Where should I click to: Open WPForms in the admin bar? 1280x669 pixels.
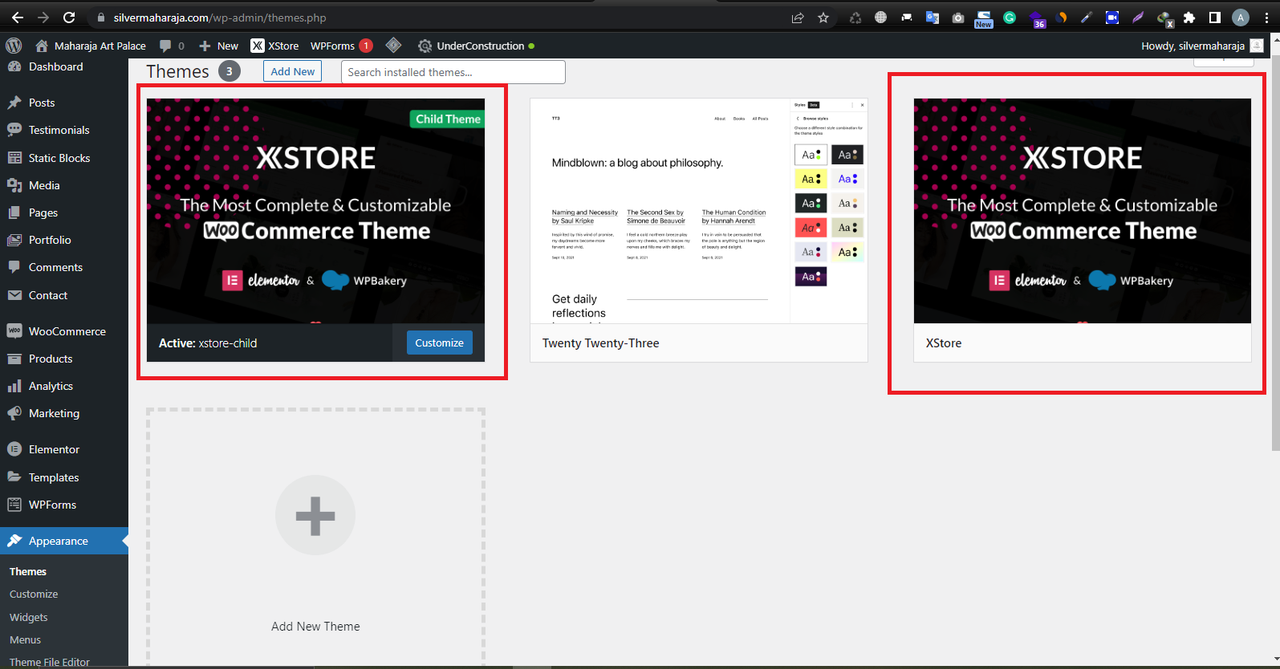(341, 45)
